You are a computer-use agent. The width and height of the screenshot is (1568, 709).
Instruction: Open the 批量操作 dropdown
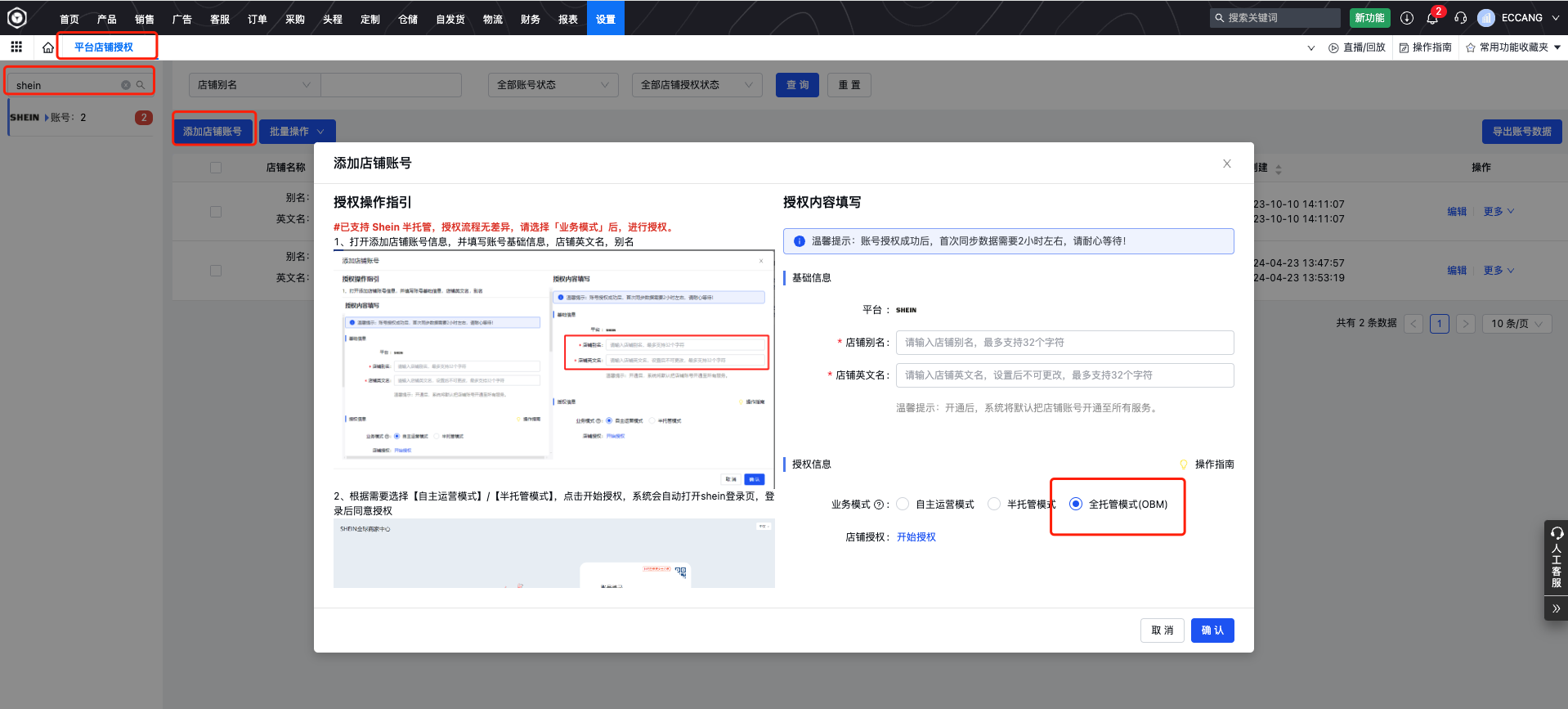[x=297, y=132]
